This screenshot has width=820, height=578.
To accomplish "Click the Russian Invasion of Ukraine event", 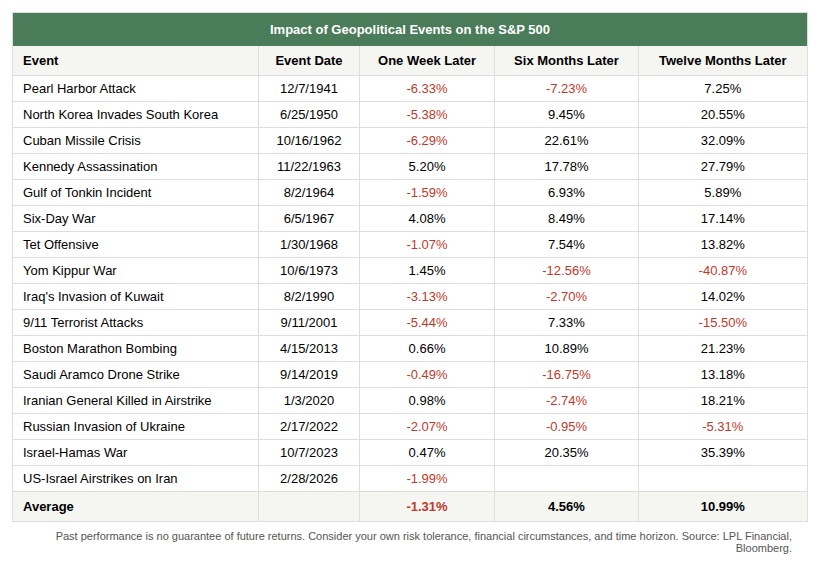I will [104, 427].
